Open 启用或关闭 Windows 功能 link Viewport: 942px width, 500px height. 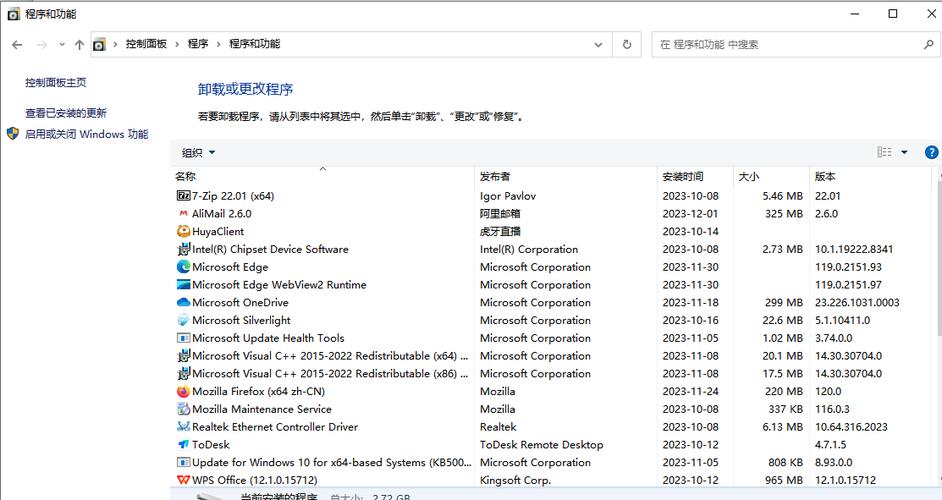tap(87, 134)
